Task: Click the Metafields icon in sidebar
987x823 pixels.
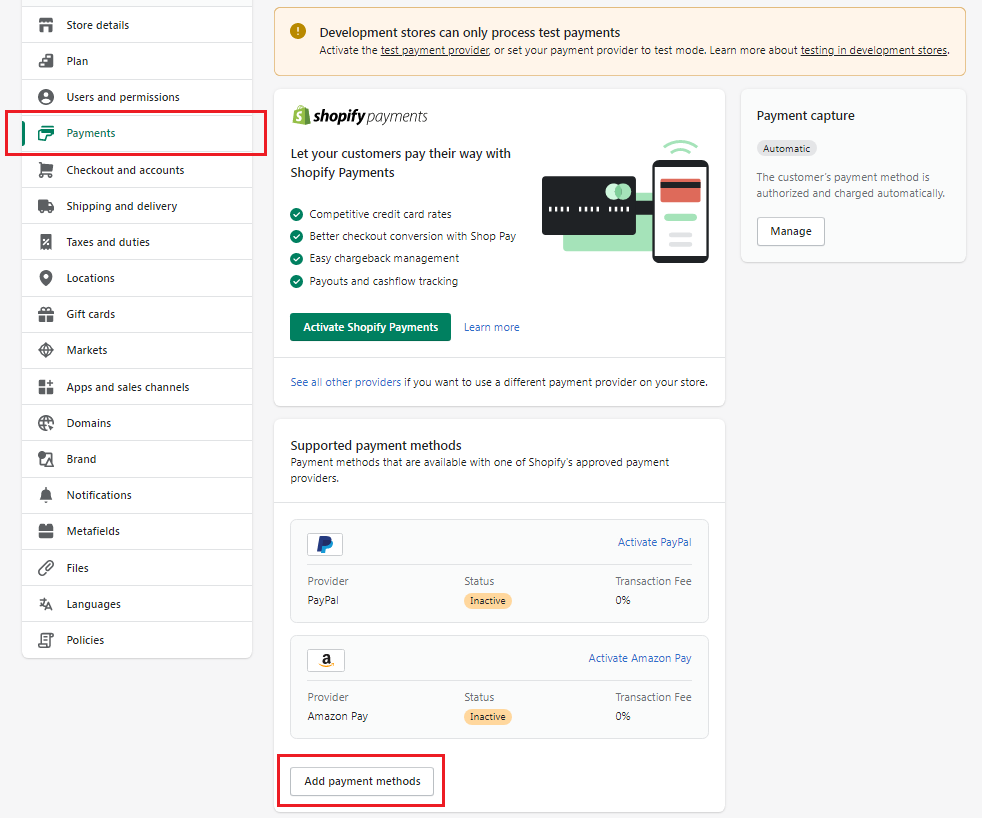Action: point(46,531)
